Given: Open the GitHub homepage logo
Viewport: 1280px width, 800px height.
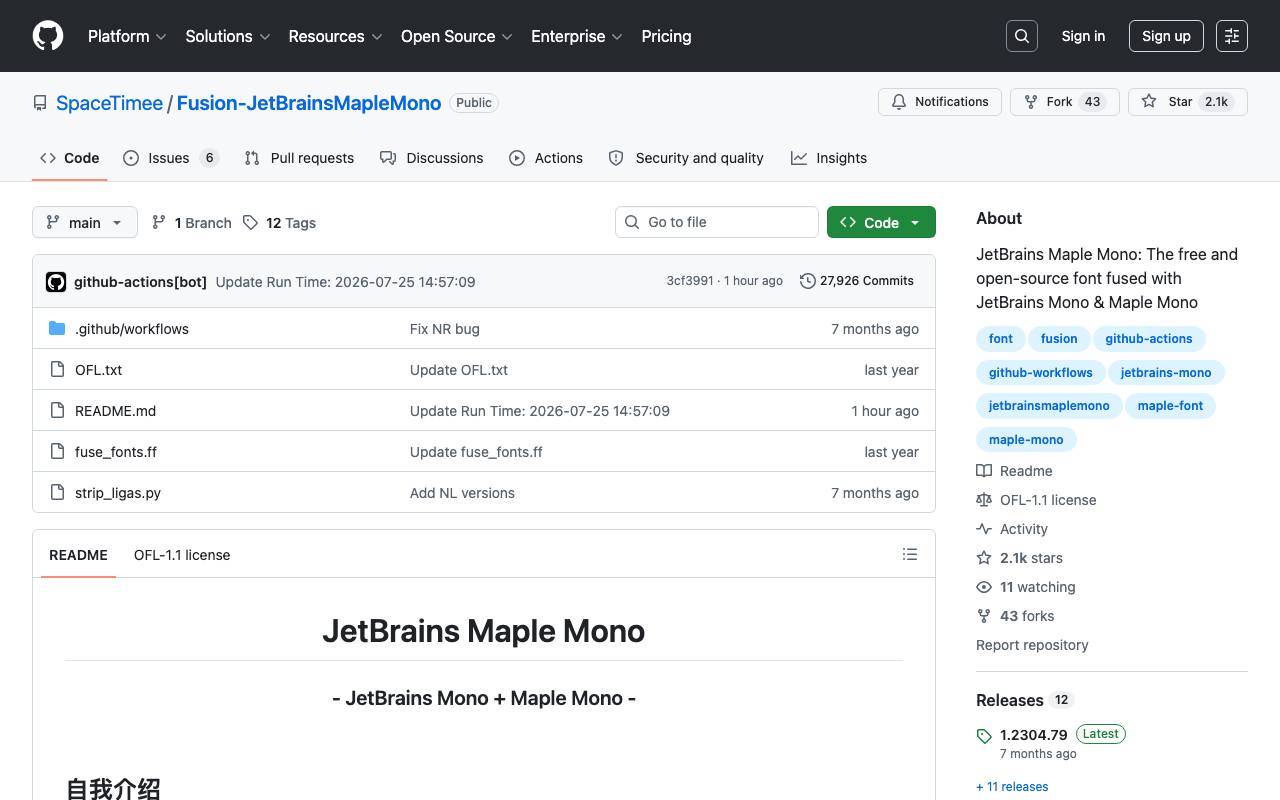Looking at the screenshot, I should [48, 36].
